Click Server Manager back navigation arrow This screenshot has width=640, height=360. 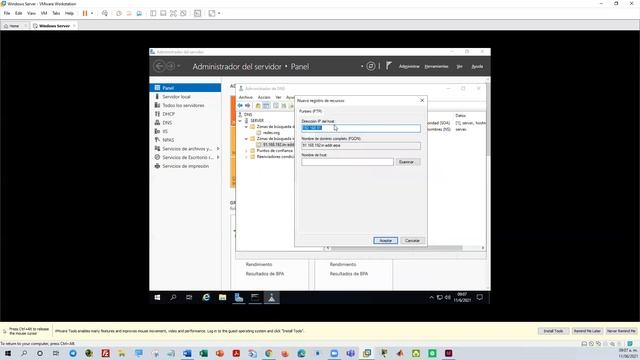(159, 66)
